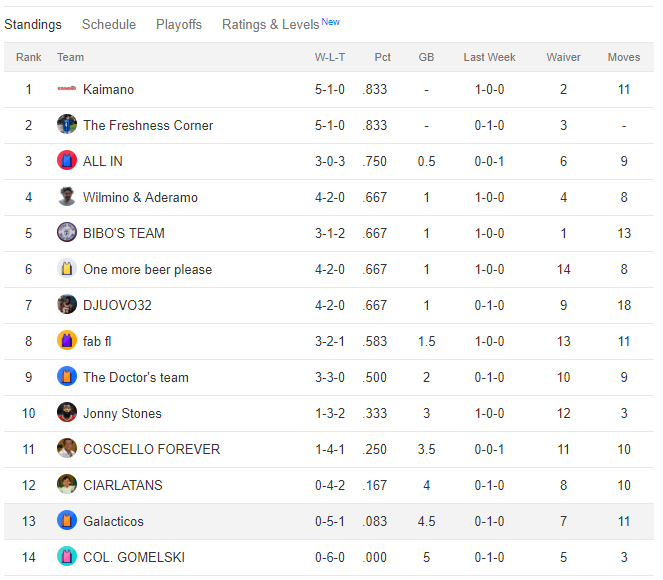Click the DJUOVO32 team avatar
663x580 pixels.
(x=67, y=305)
